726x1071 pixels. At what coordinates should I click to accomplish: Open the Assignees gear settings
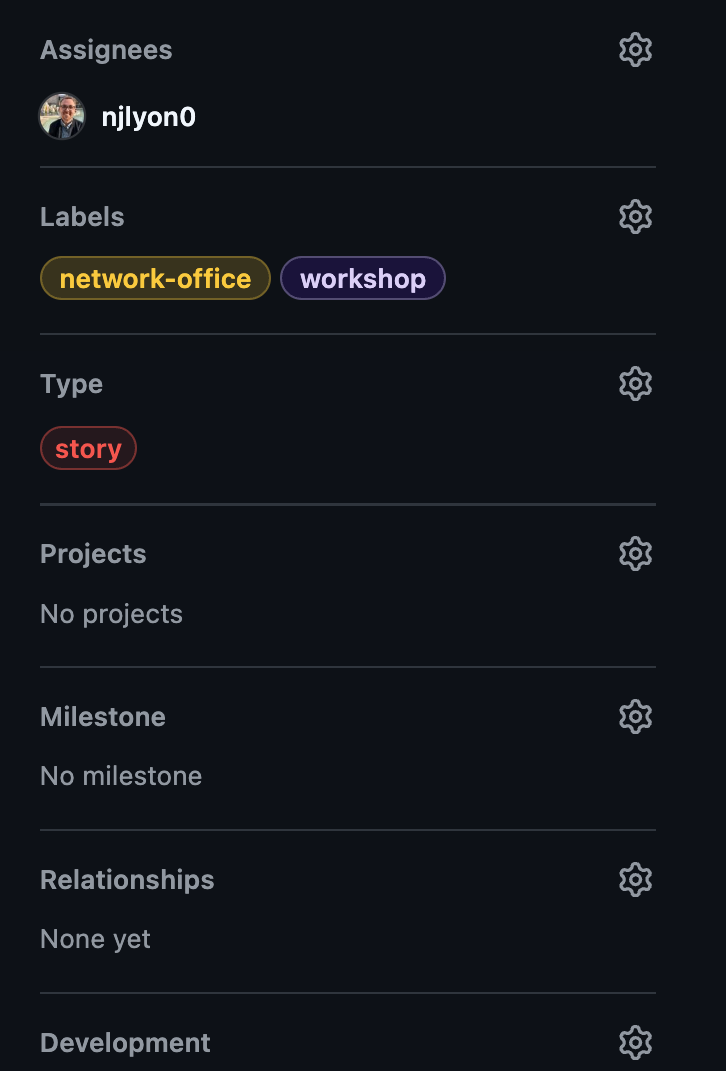(x=635, y=50)
